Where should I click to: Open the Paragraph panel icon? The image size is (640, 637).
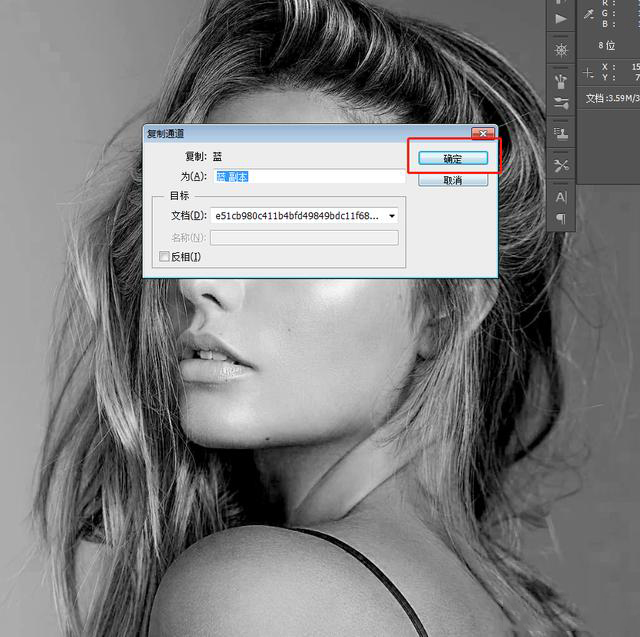(x=561, y=219)
